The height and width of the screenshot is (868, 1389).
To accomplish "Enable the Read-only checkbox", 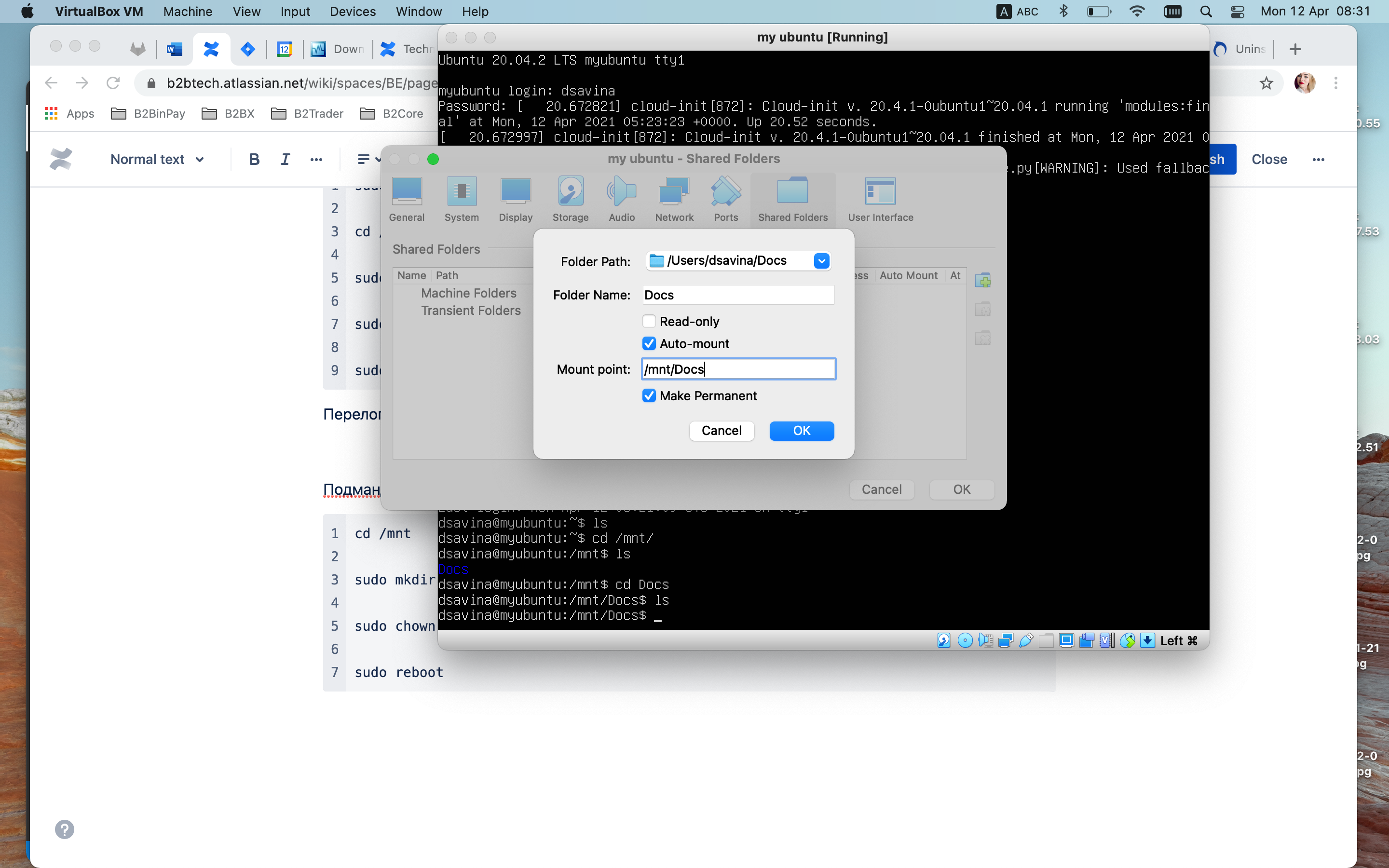I will (649, 321).
